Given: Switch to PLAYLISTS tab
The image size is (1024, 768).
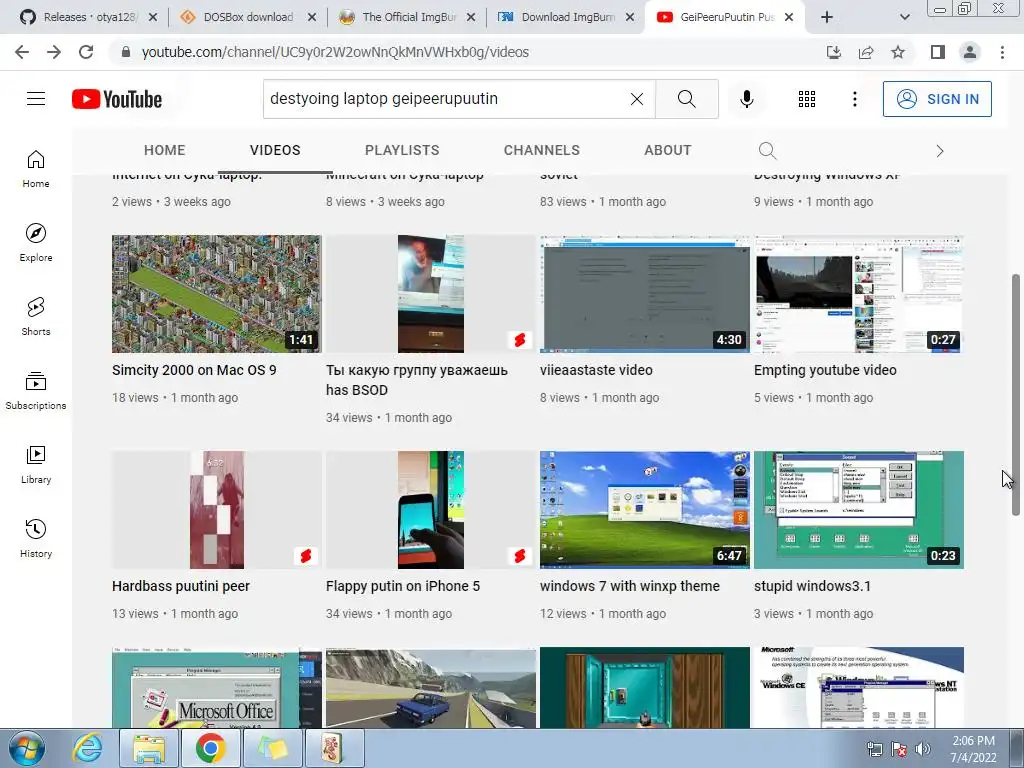Looking at the screenshot, I should [402, 150].
